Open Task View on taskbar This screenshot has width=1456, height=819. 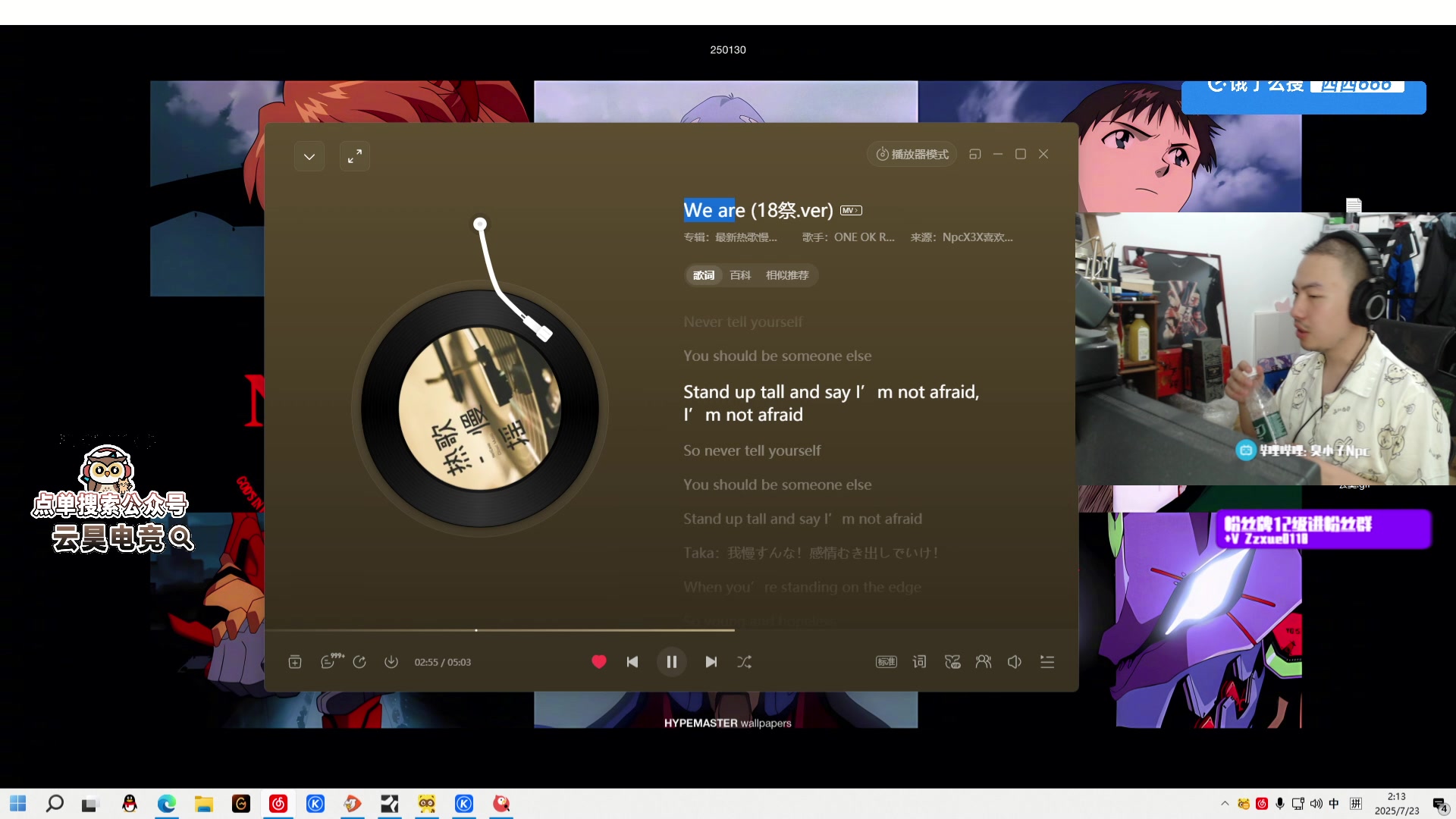click(91, 804)
